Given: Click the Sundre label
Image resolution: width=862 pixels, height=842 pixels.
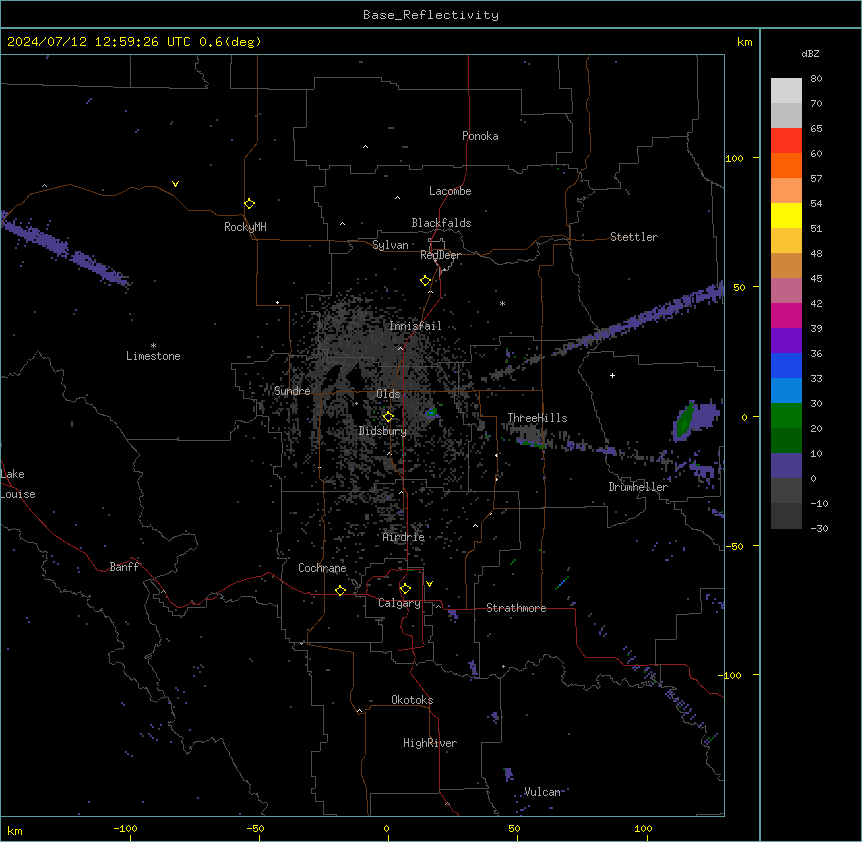Looking at the screenshot, I should [x=292, y=391].
